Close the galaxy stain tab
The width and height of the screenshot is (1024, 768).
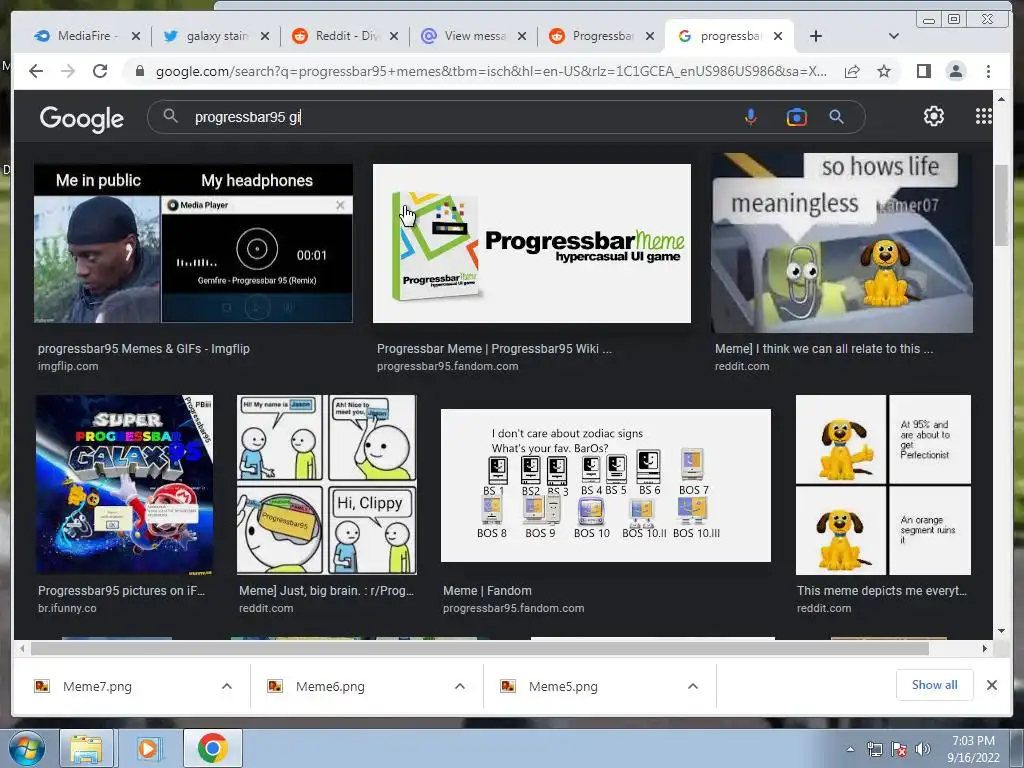point(264,36)
